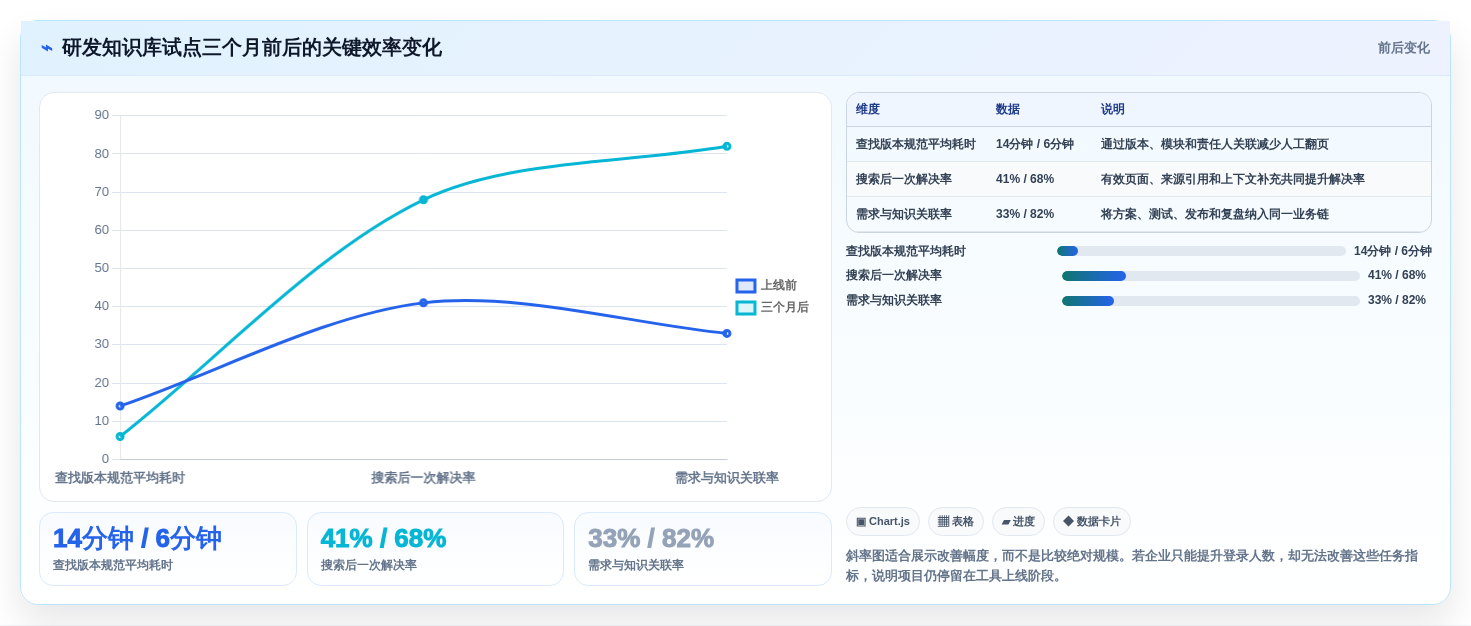Click the 上线前 data point at 41
The height and width of the screenshot is (626, 1471).
[x=423, y=303]
